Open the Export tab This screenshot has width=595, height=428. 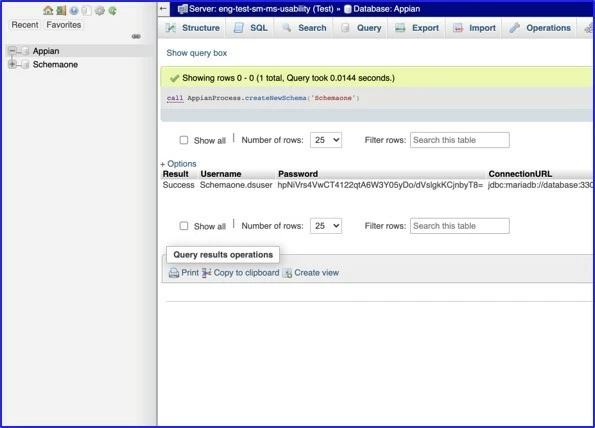tap(417, 28)
